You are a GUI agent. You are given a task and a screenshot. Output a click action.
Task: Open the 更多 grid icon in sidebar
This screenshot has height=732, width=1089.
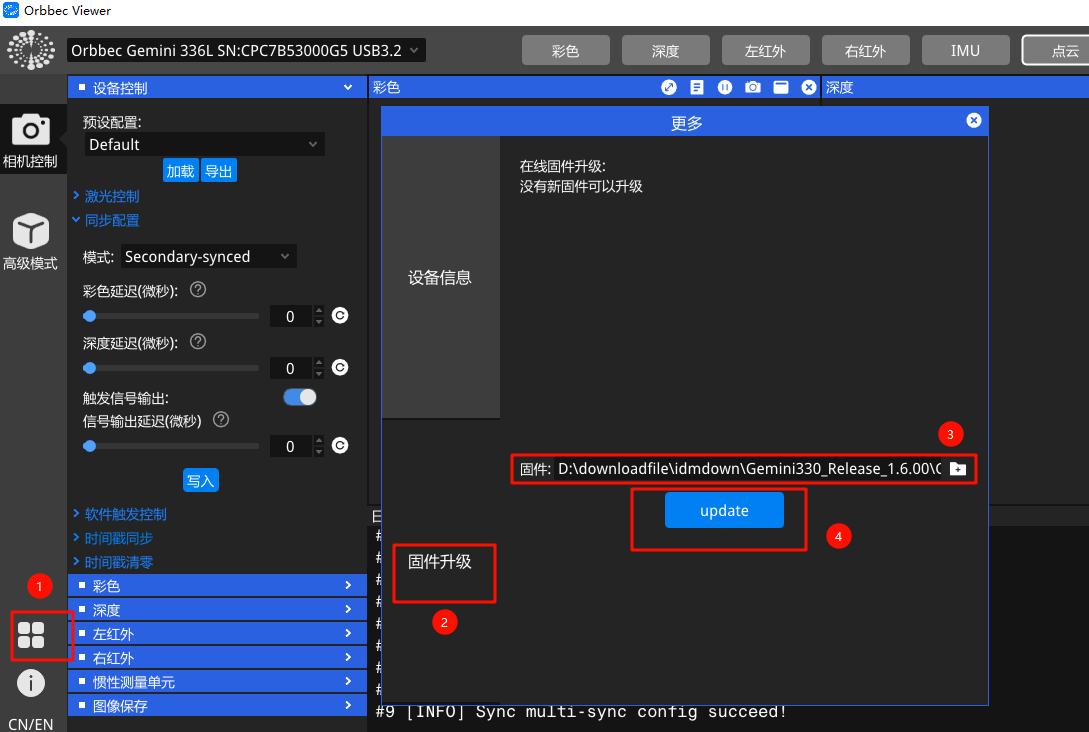(x=31, y=634)
